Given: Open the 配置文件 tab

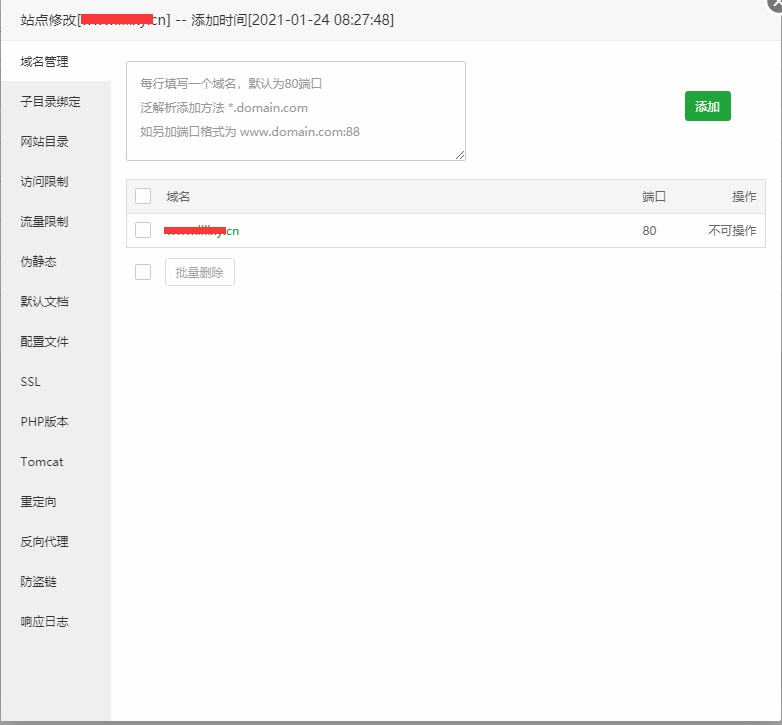Looking at the screenshot, I should (x=56, y=342).
